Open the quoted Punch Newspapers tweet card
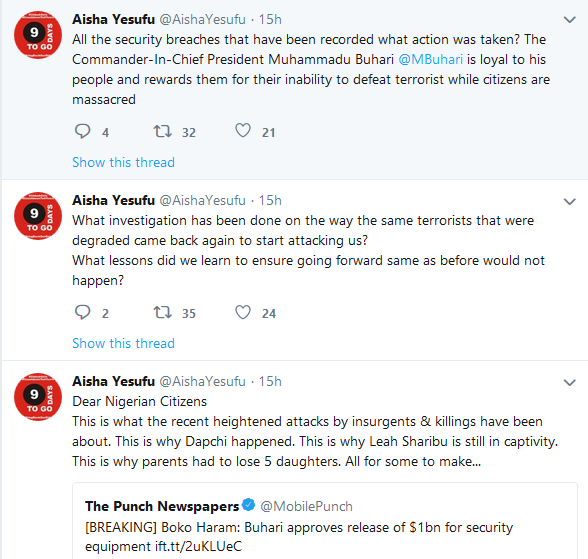The width and height of the screenshot is (588, 559). coord(325,521)
